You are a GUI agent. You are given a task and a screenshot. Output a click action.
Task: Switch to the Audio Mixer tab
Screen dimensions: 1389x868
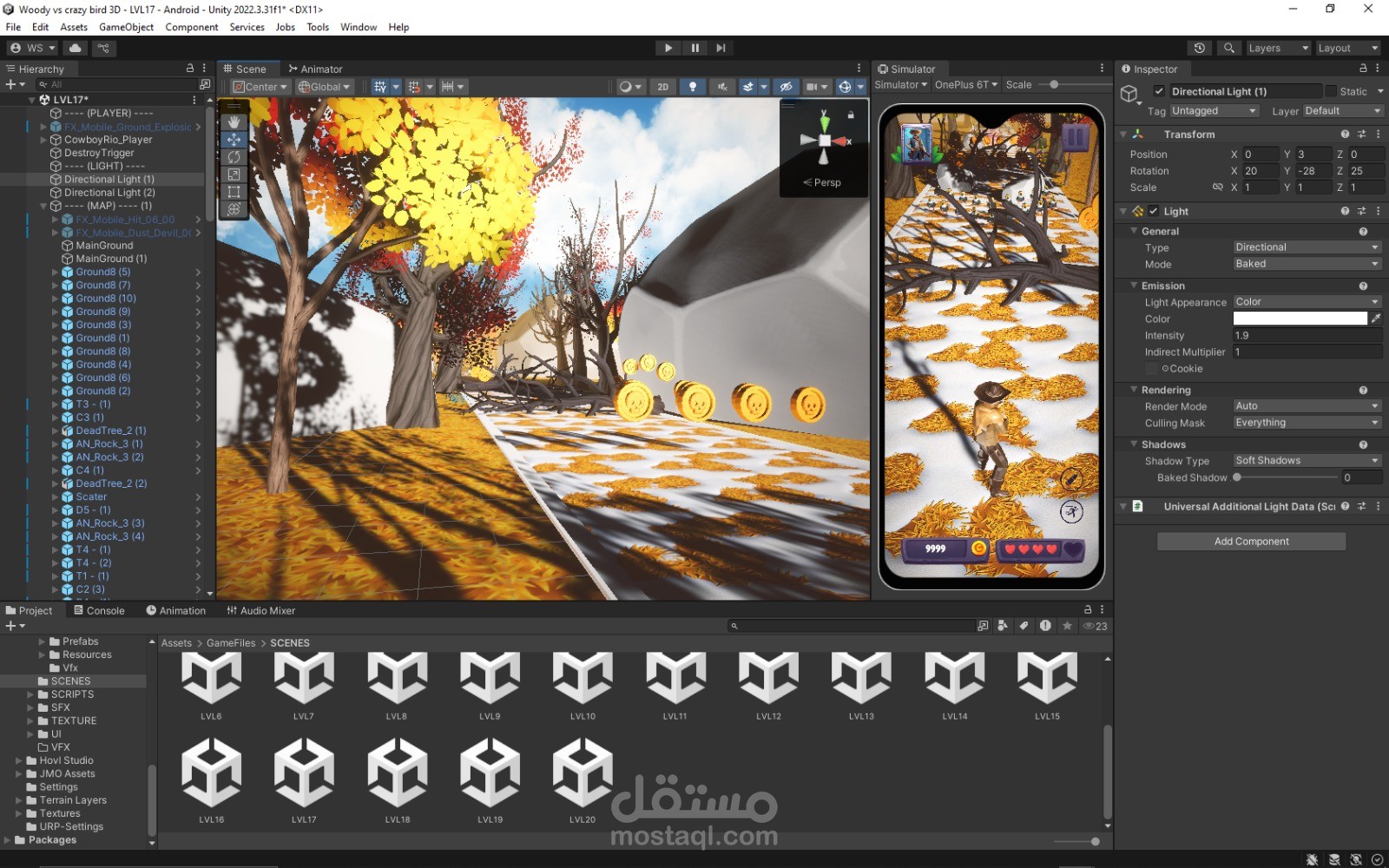260,610
